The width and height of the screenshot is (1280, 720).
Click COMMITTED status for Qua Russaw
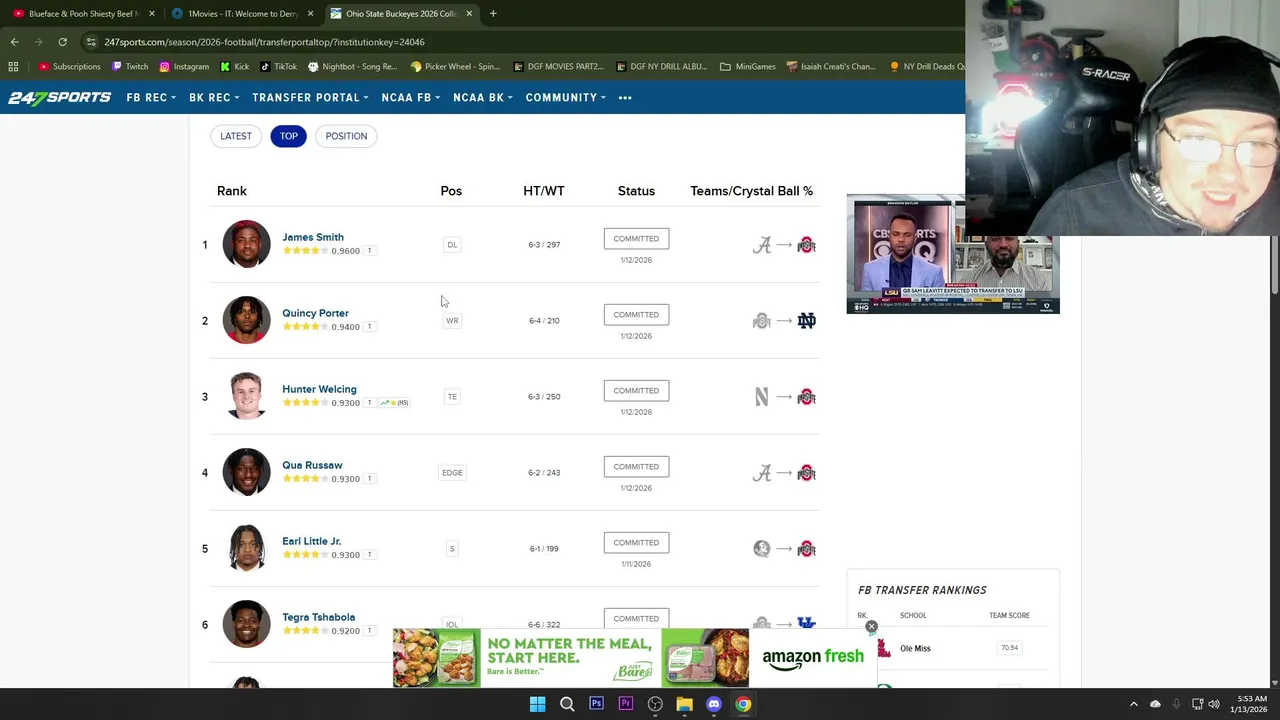tap(636, 466)
